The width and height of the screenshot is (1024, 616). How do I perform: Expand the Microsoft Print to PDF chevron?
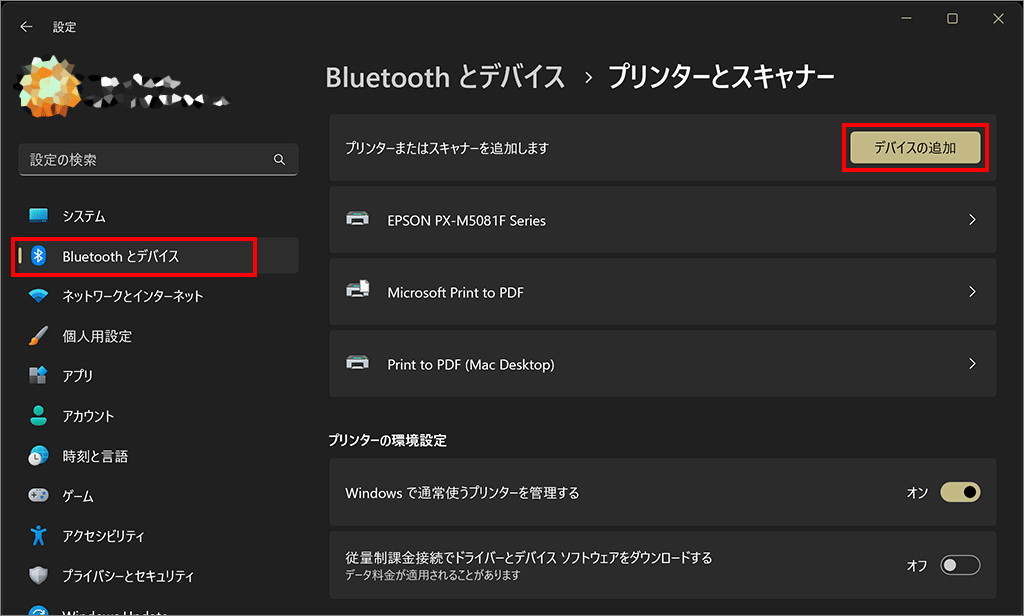[972, 291]
